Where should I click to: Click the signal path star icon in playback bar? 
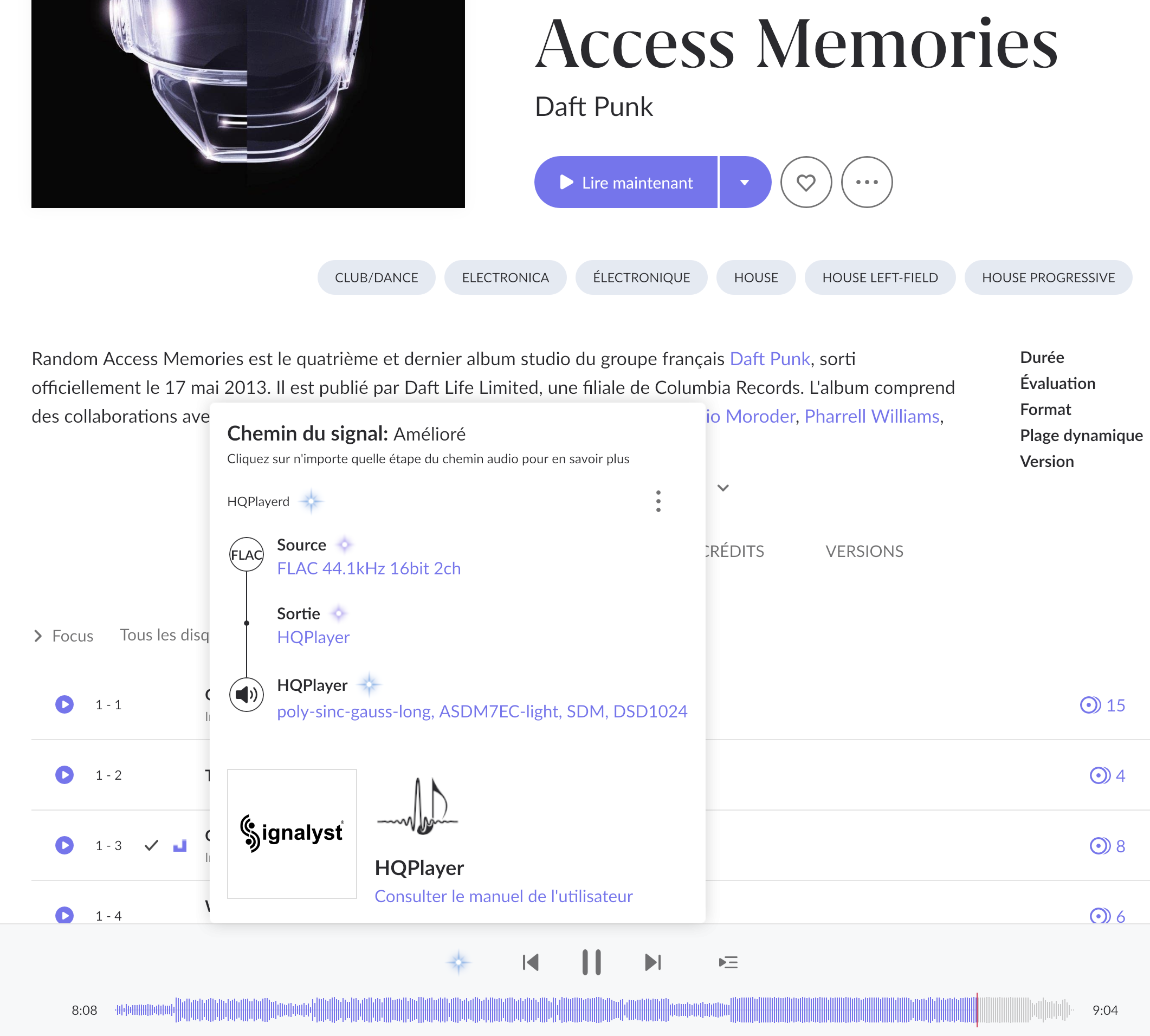458,962
